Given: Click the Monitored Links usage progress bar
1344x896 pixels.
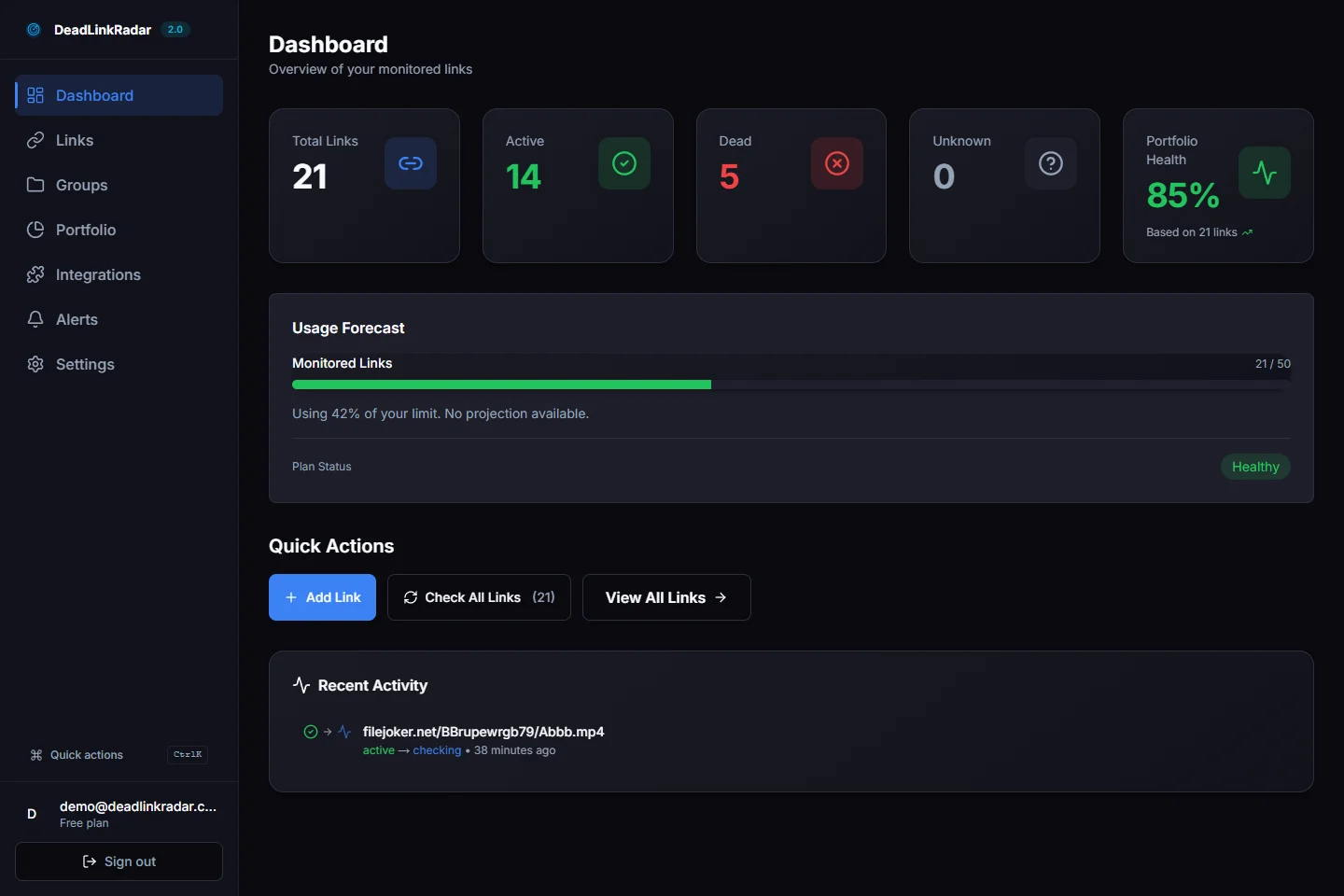Looking at the screenshot, I should pyautogui.click(x=791, y=385).
